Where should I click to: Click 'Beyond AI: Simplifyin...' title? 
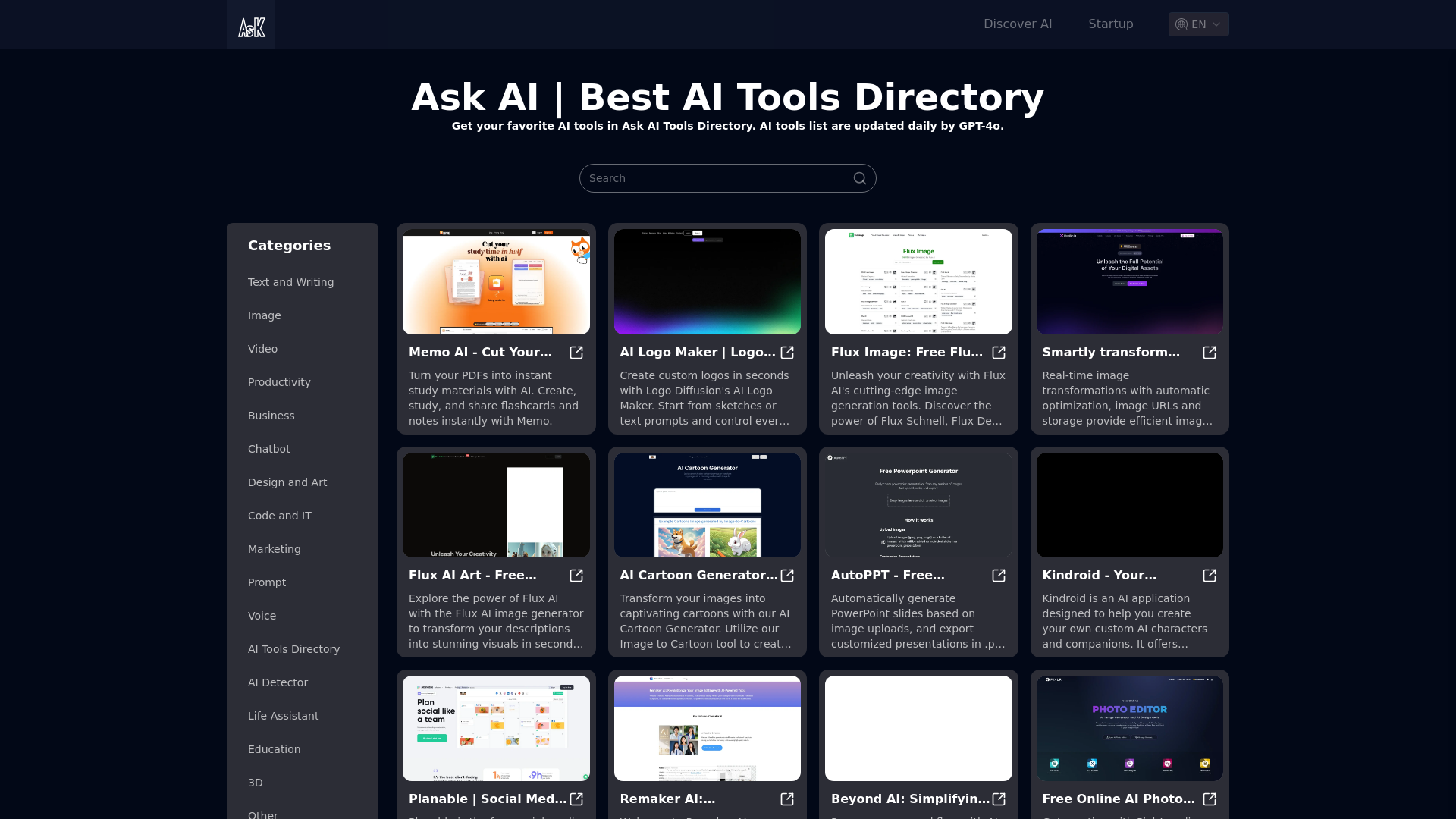pyautogui.click(x=910, y=799)
